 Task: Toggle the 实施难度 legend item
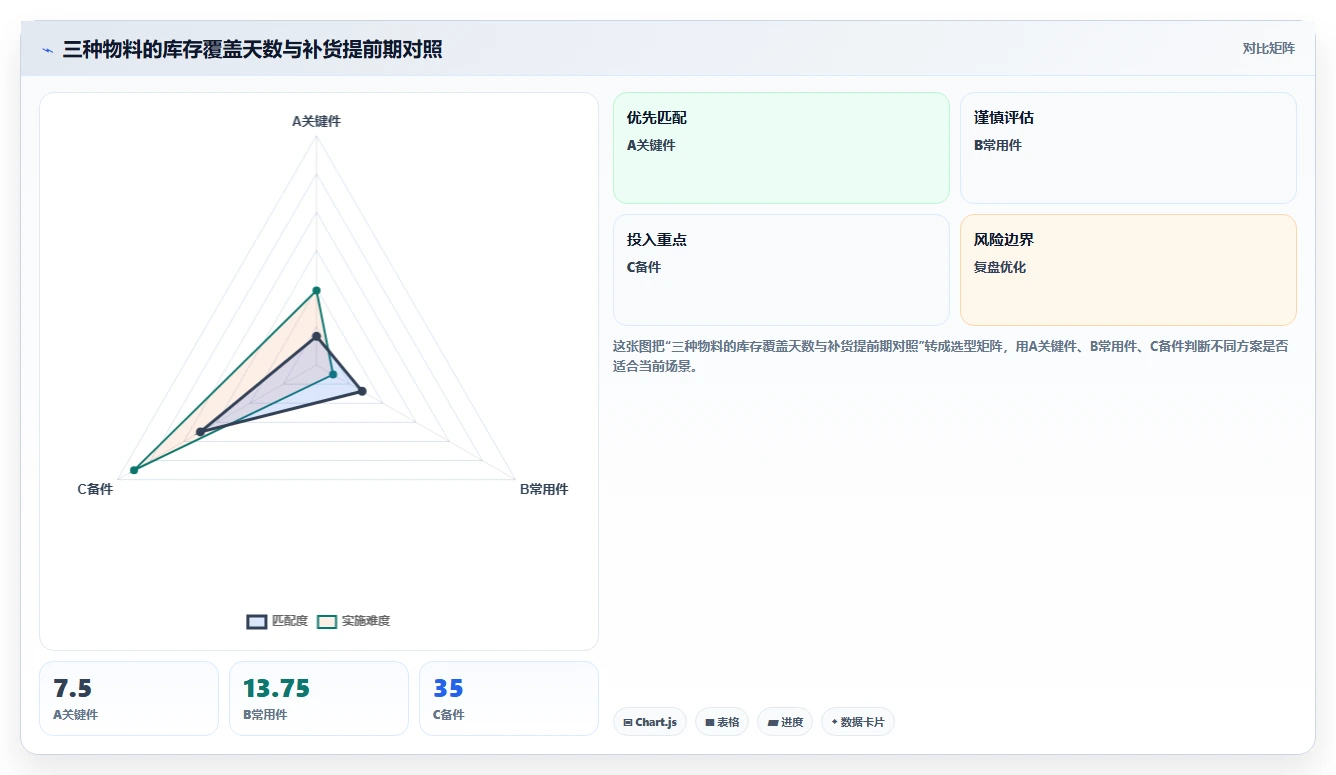click(353, 621)
